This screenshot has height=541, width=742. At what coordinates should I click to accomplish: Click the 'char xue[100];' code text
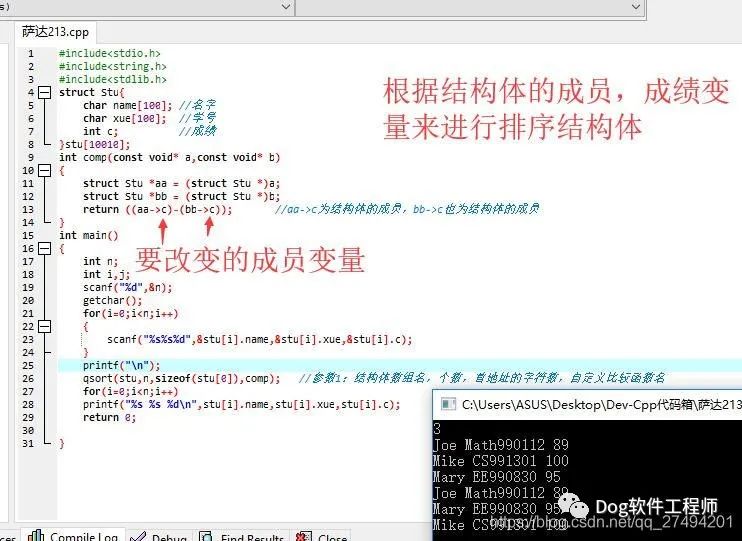tap(125, 118)
